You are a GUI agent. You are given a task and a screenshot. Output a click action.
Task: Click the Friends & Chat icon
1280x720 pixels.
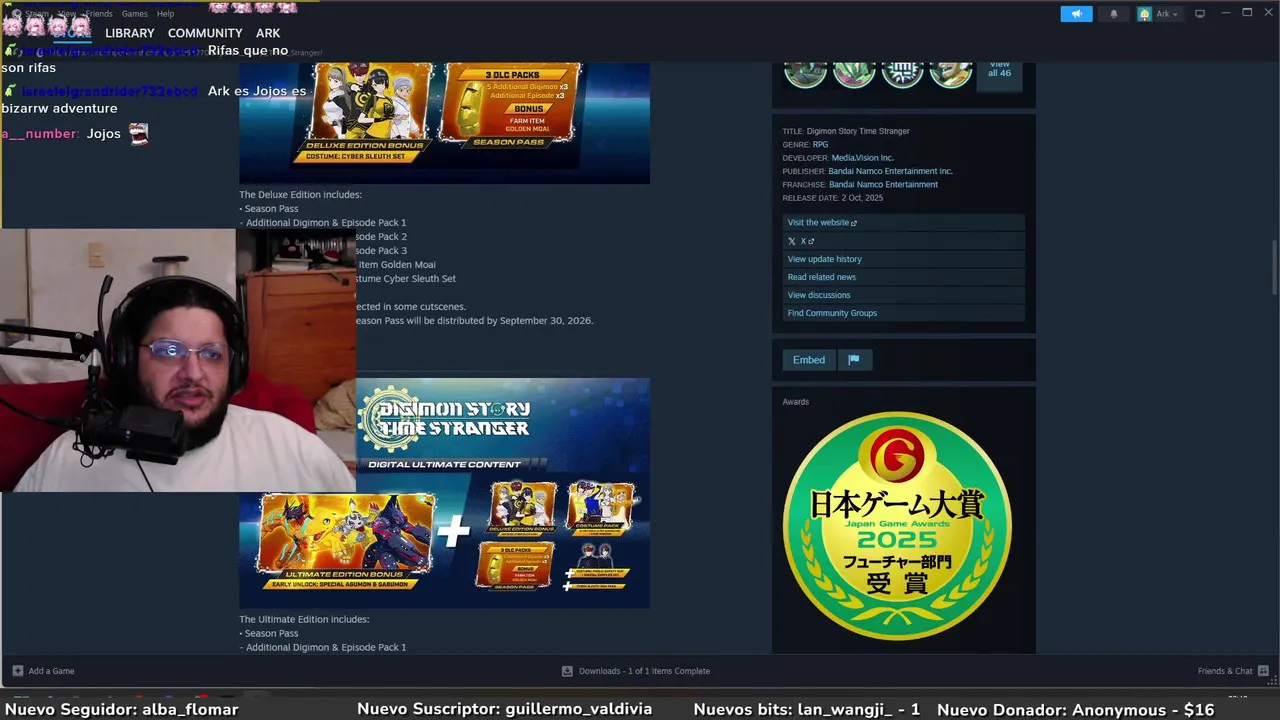(1263, 671)
